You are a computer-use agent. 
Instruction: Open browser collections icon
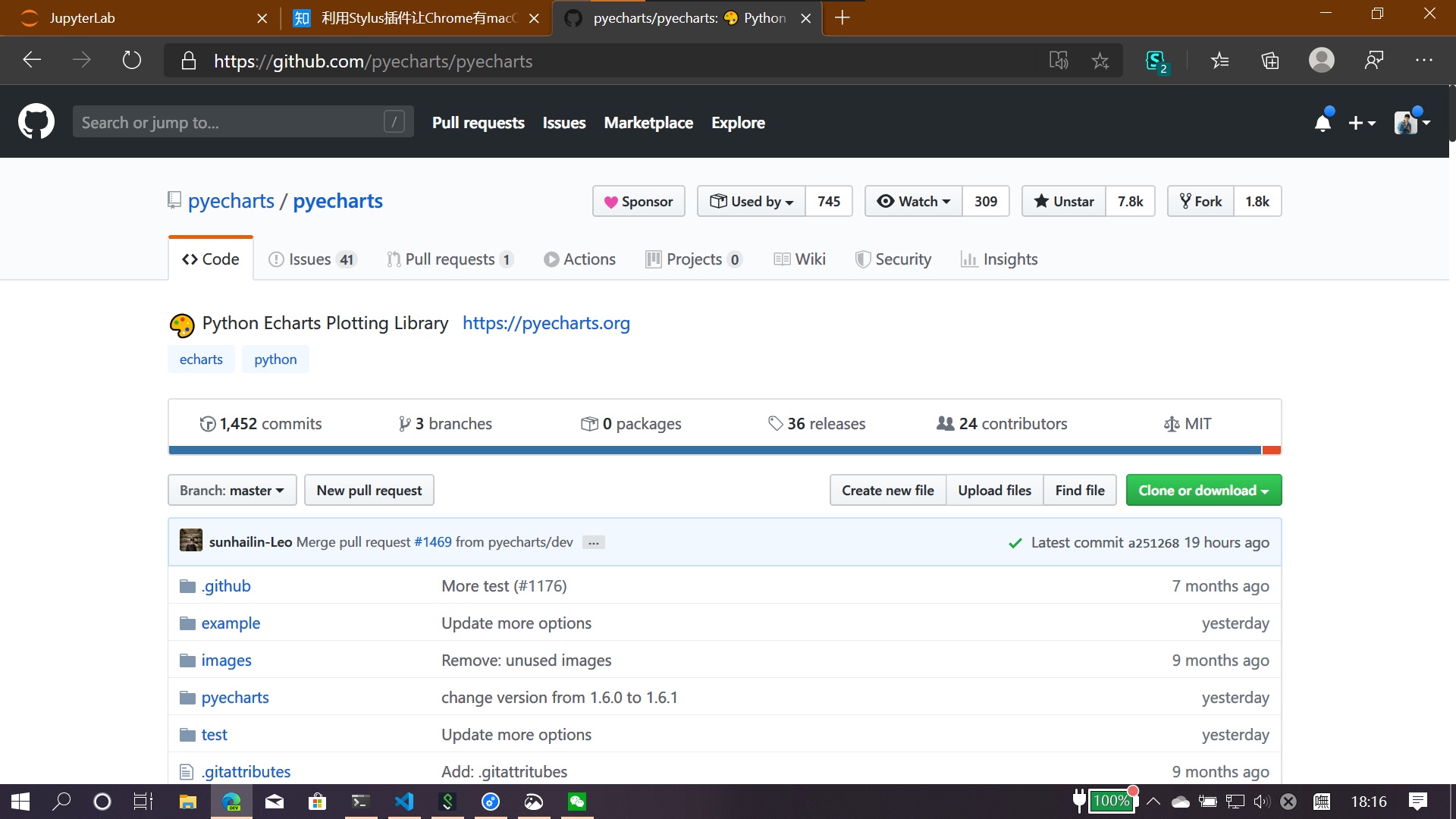tap(1270, 61)
